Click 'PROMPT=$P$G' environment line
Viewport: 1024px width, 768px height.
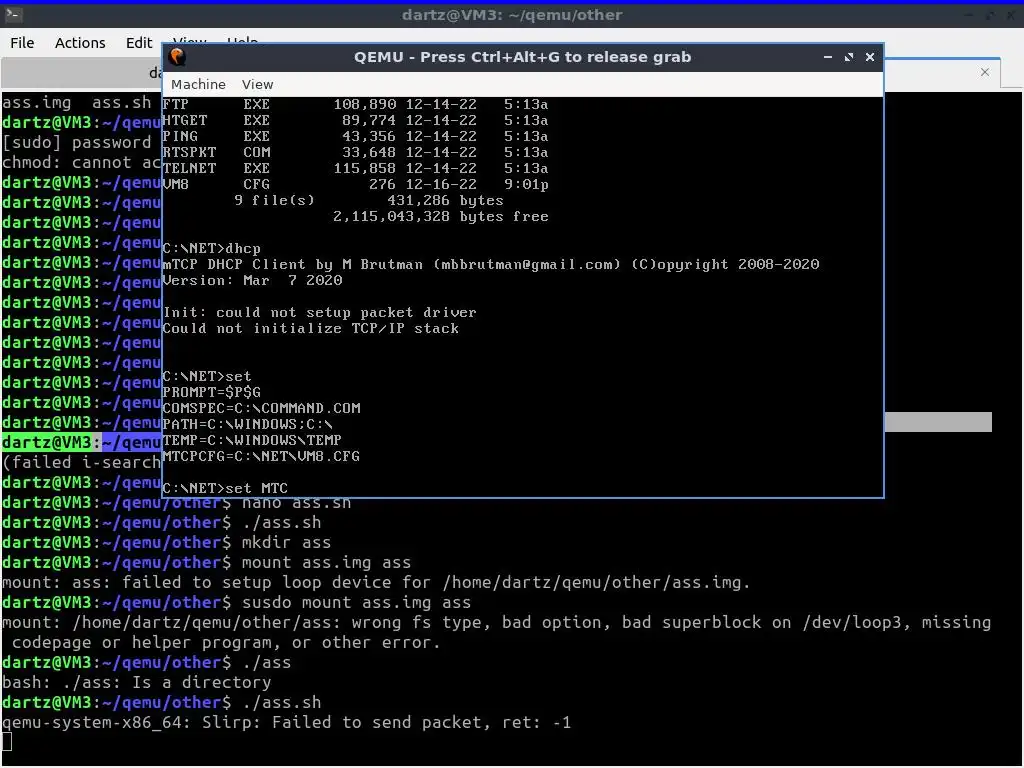tap(212, 392)
